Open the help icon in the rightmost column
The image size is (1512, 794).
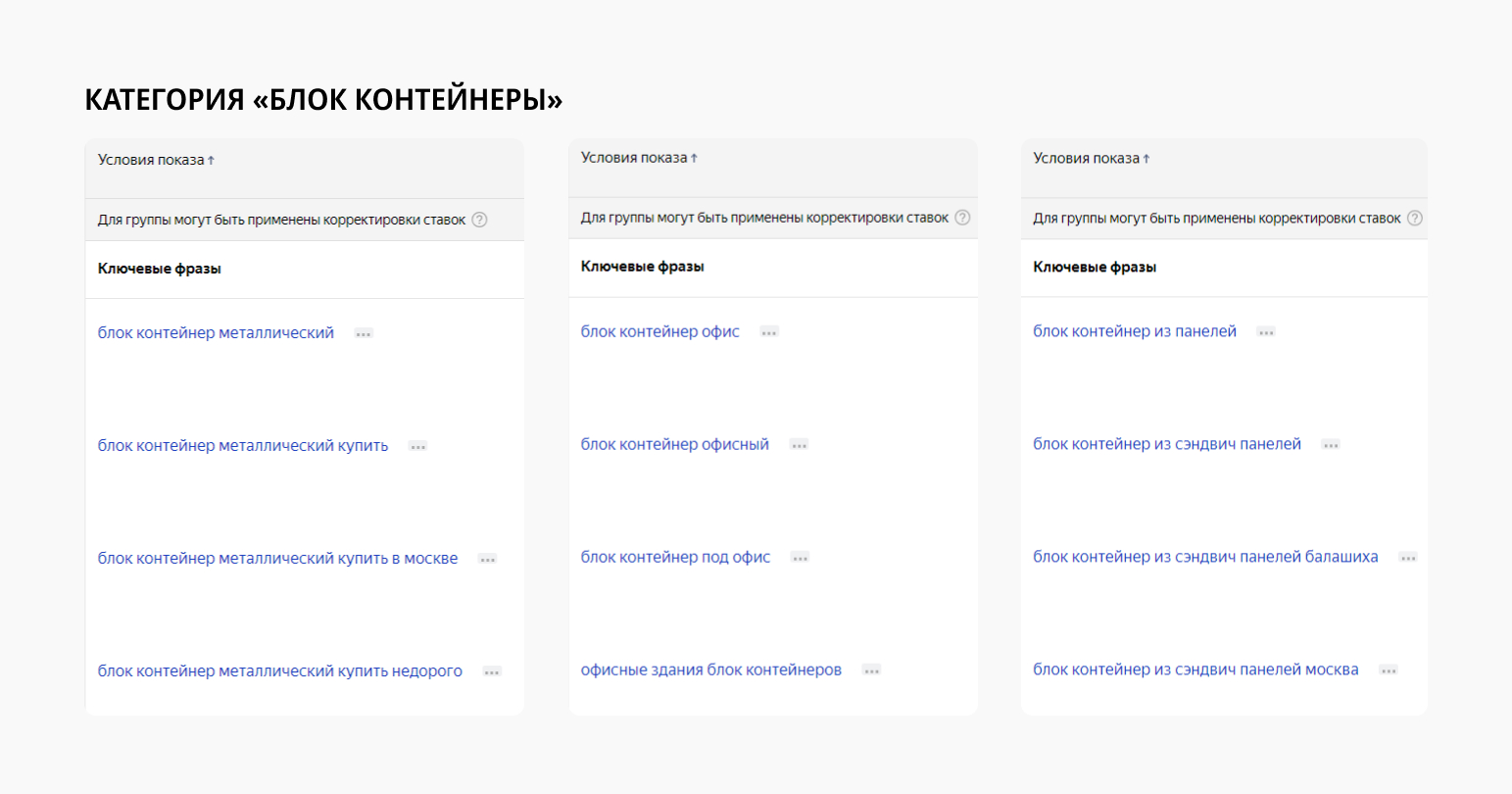pyautogui.click(x=1414, y=218)
